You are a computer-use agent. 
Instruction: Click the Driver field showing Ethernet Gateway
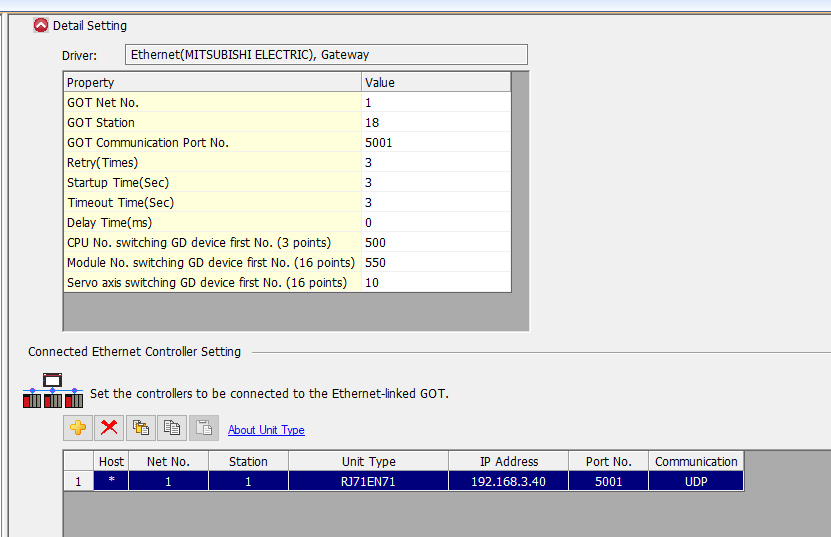(326, 55)
